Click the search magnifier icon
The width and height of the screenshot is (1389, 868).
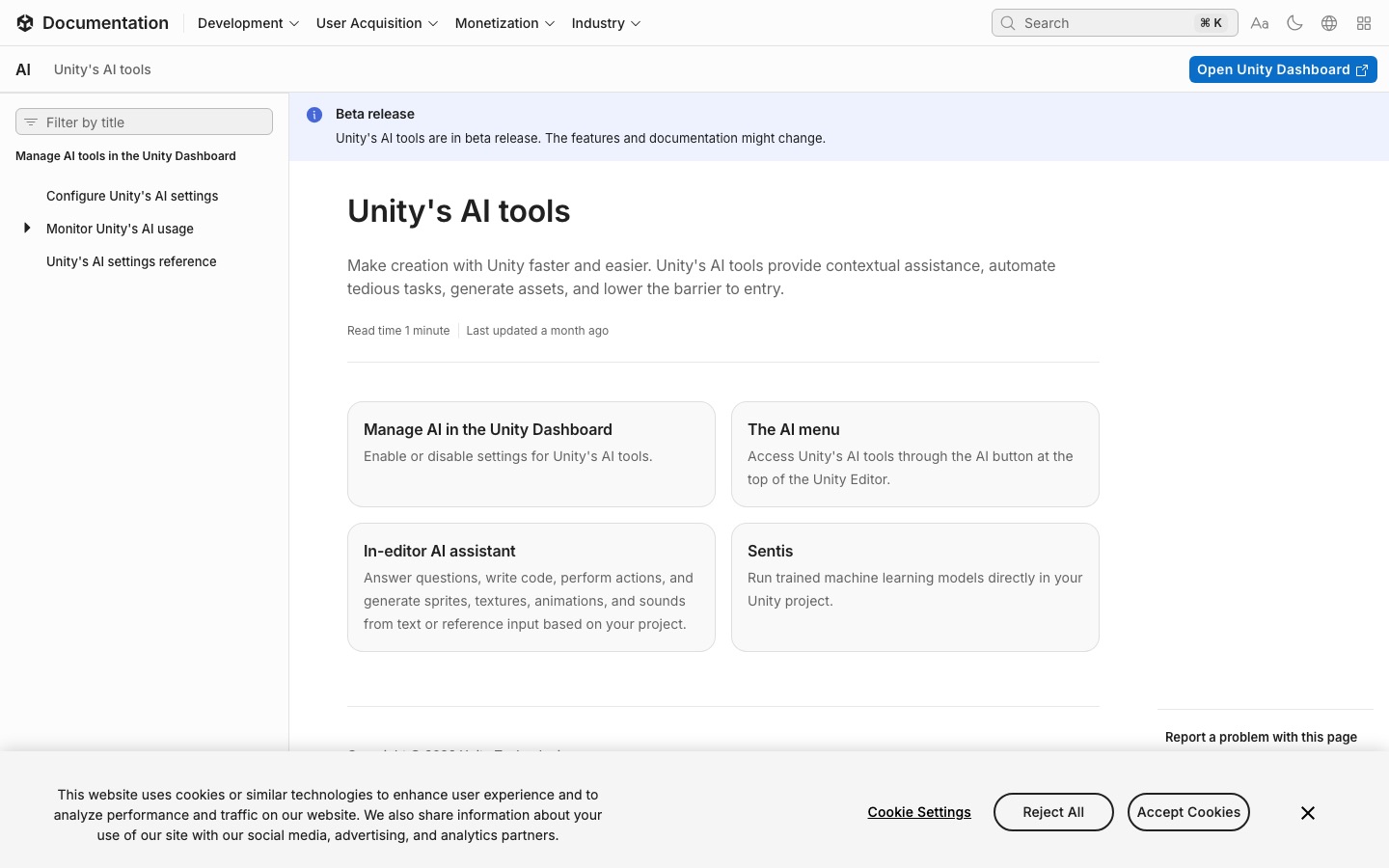1008,23
